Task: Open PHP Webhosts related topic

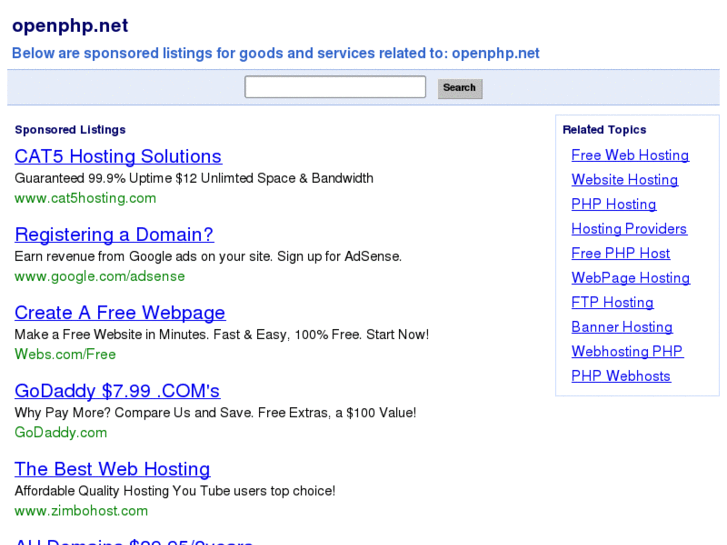Action: 621,376
